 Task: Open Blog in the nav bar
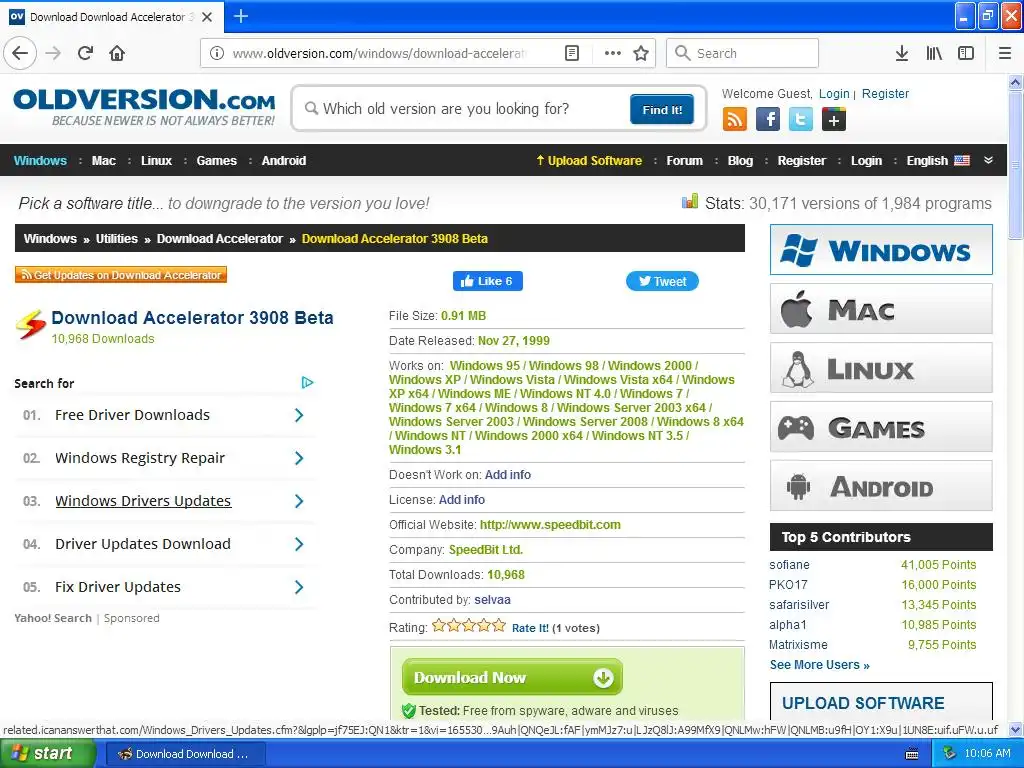pos(741,161)
